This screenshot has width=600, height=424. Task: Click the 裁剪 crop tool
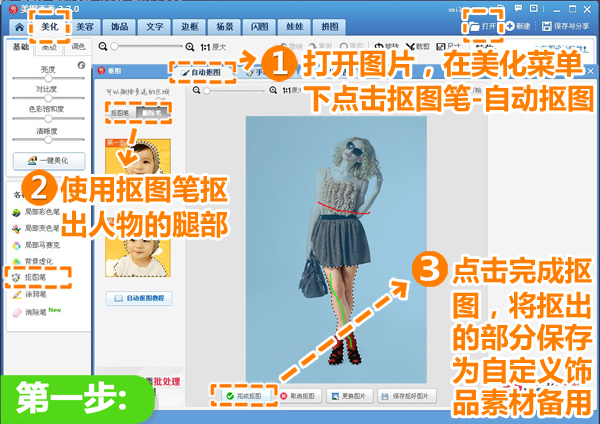coord(418,47)
